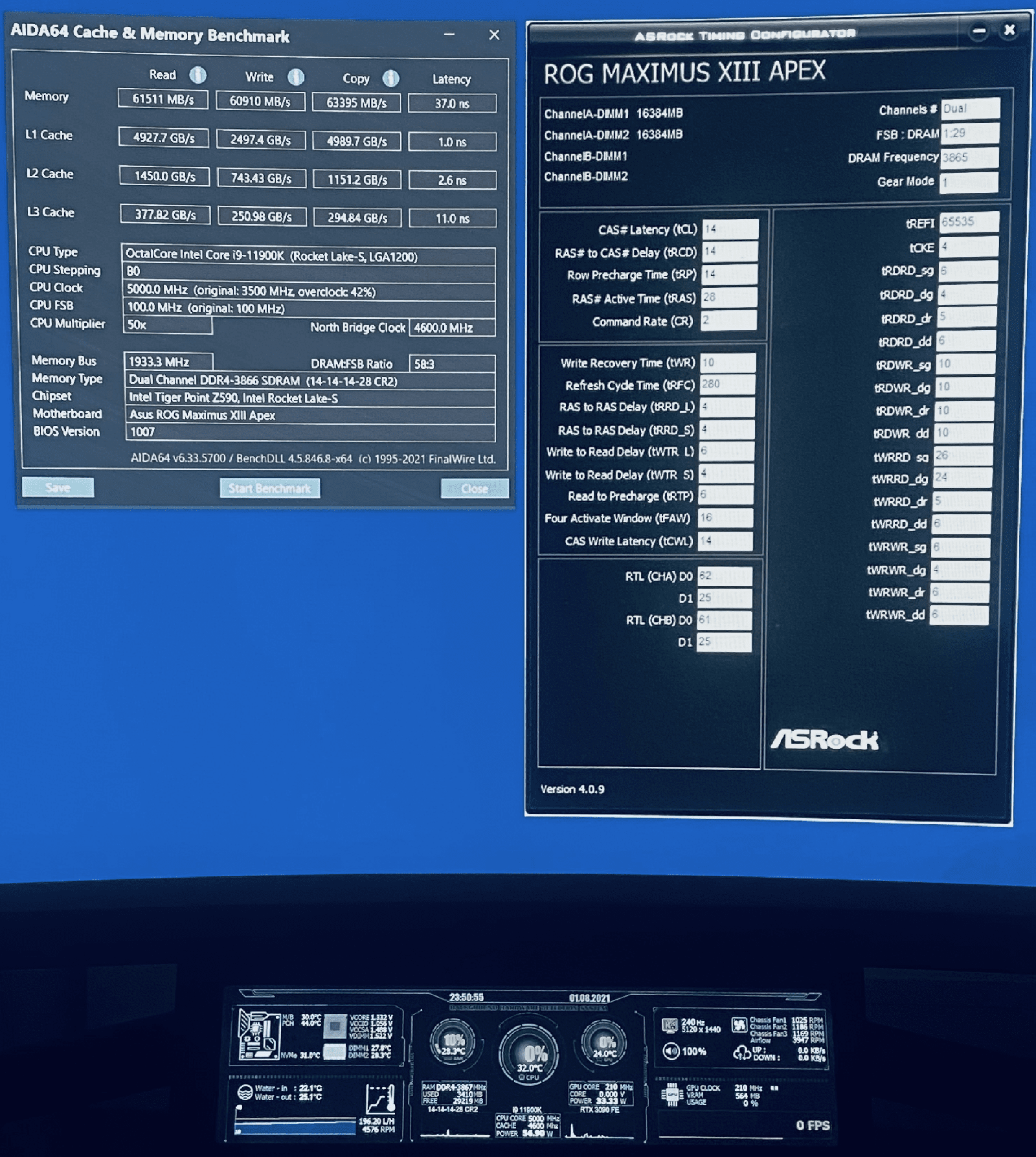Viewport: 1036px width, 1157px height.
Task: Select the Channels # field showing Dual
Action: point(971,109)
